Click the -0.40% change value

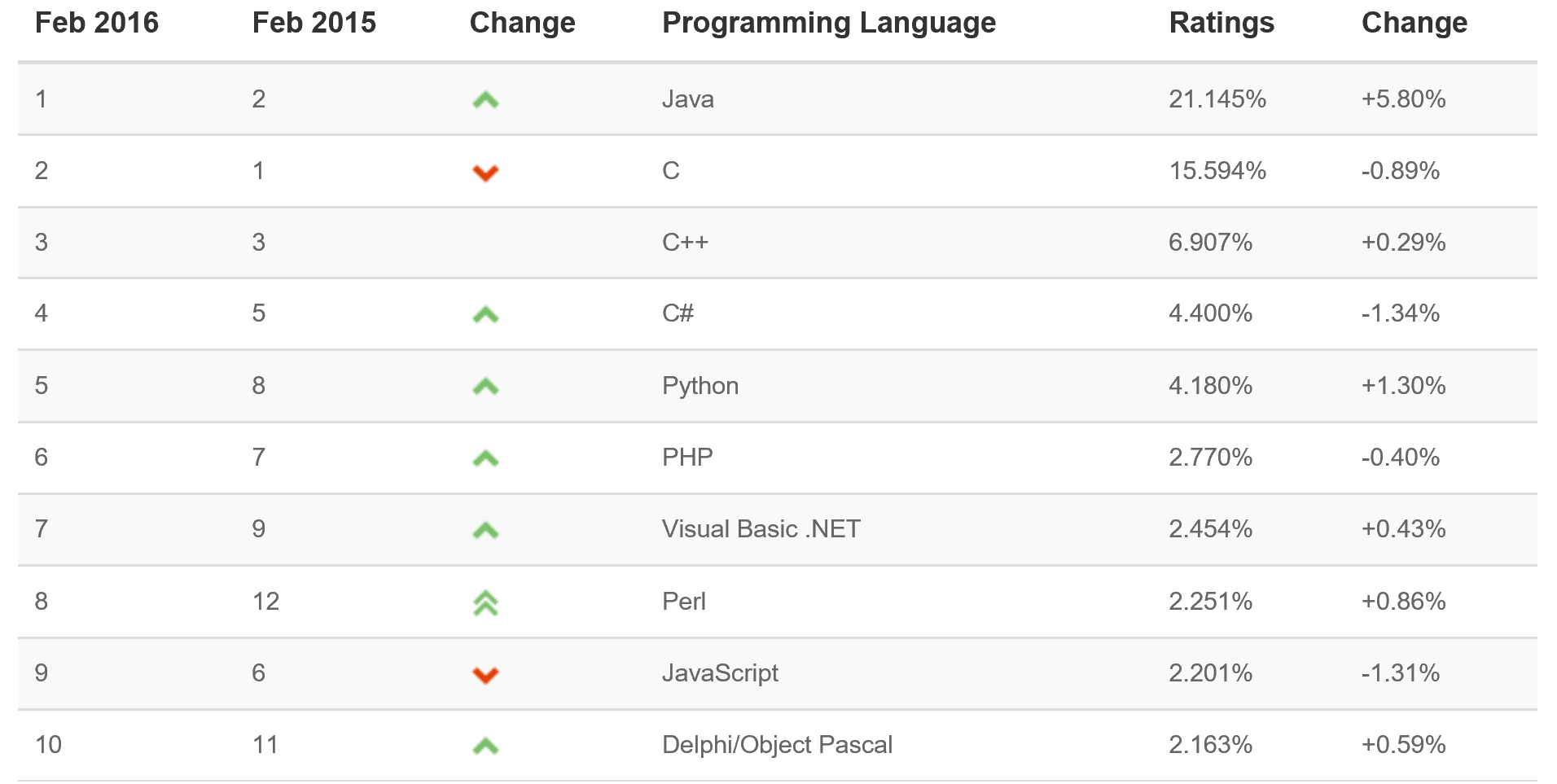[1401, 458]
